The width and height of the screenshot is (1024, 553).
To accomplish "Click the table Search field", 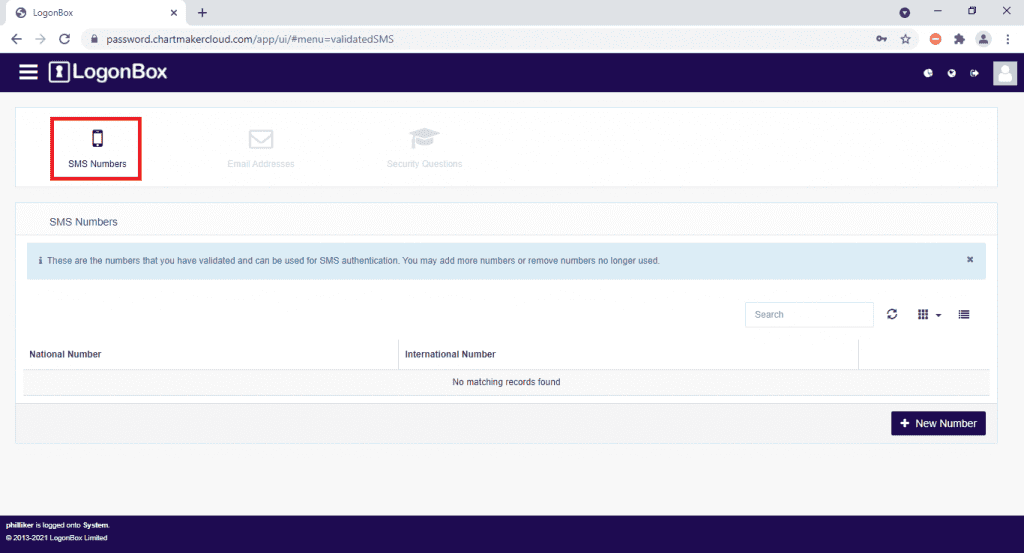I will (808, 314).
